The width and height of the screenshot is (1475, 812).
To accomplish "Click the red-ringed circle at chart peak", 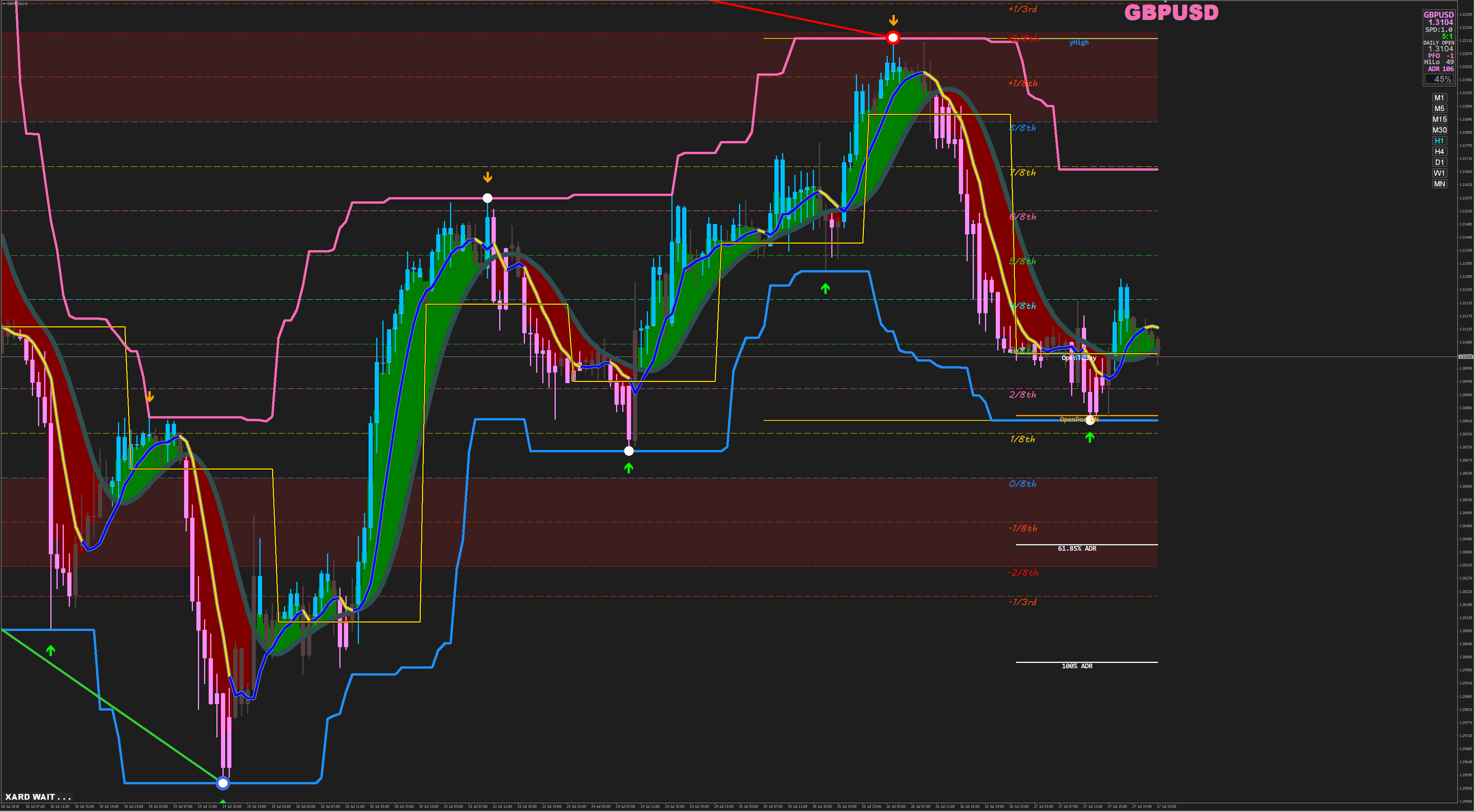I will click(x=893, y=38).
